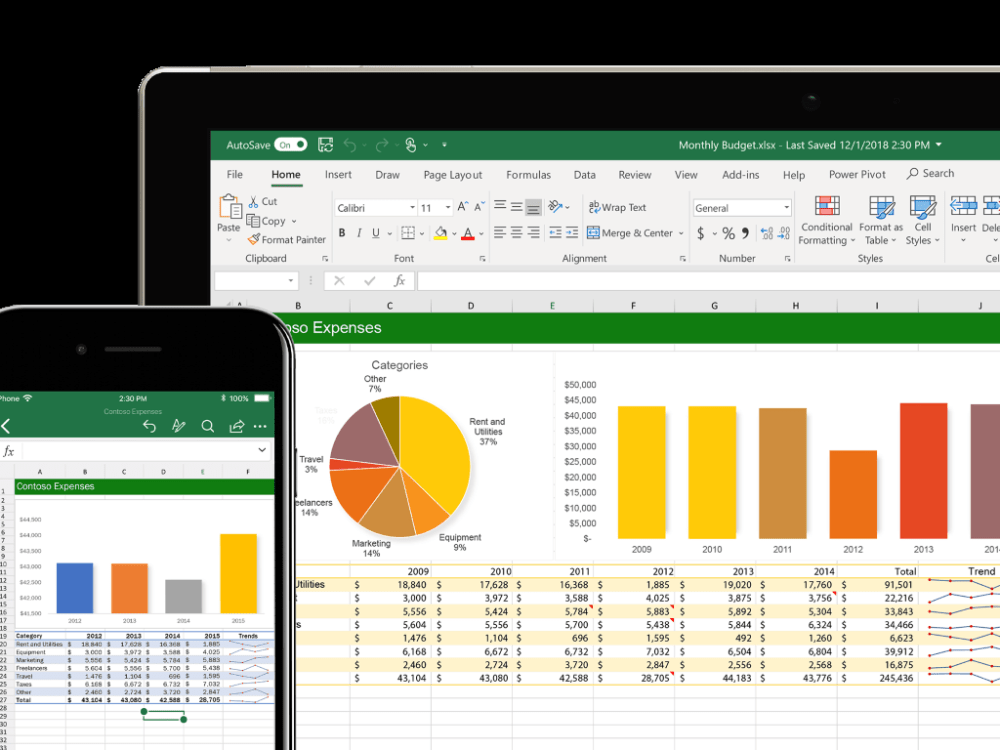Toggle Align Right
Viewport: 1000px width, 750px height.
click(x=533, y=233)
